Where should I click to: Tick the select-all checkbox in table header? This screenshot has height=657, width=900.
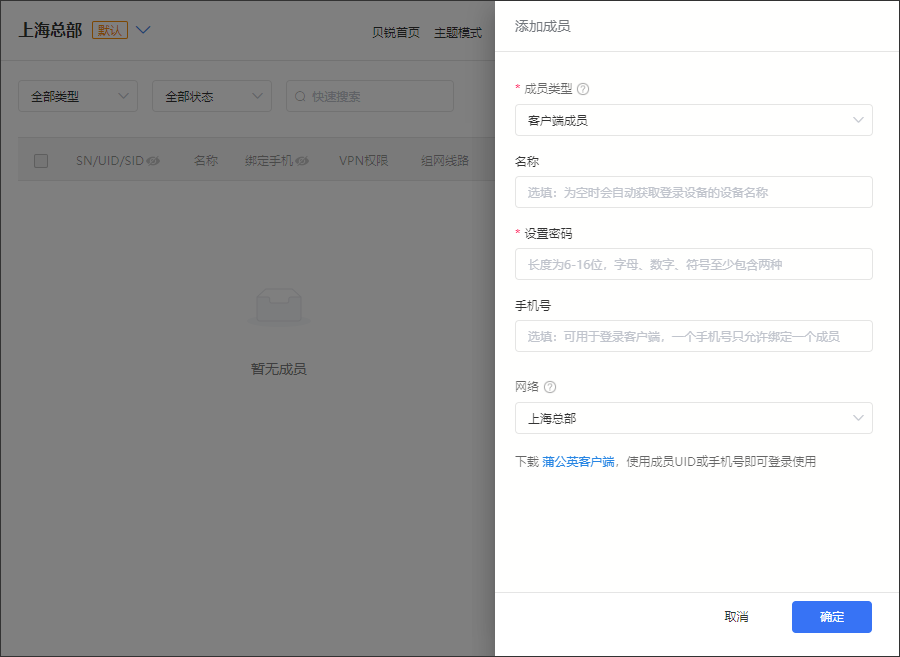41,161
